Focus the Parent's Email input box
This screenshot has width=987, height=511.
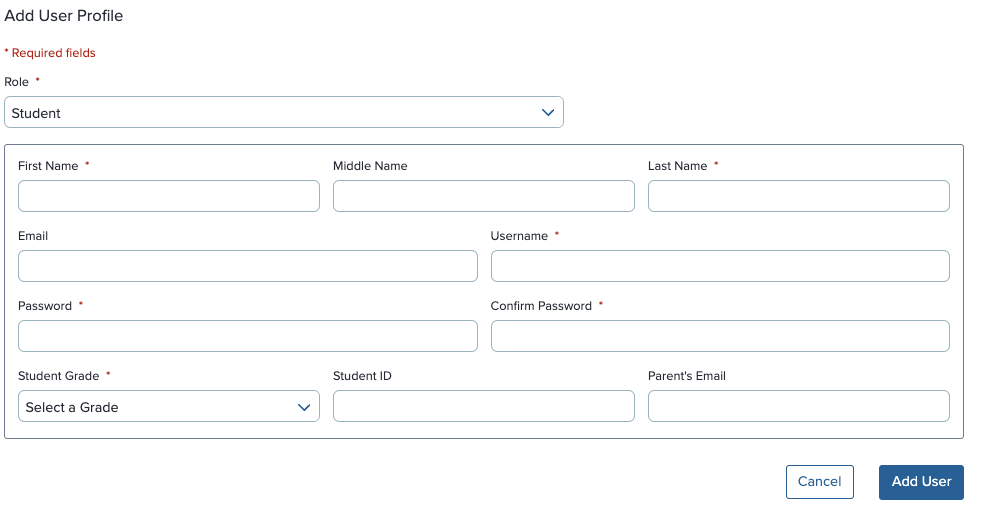tap(799, 407)
